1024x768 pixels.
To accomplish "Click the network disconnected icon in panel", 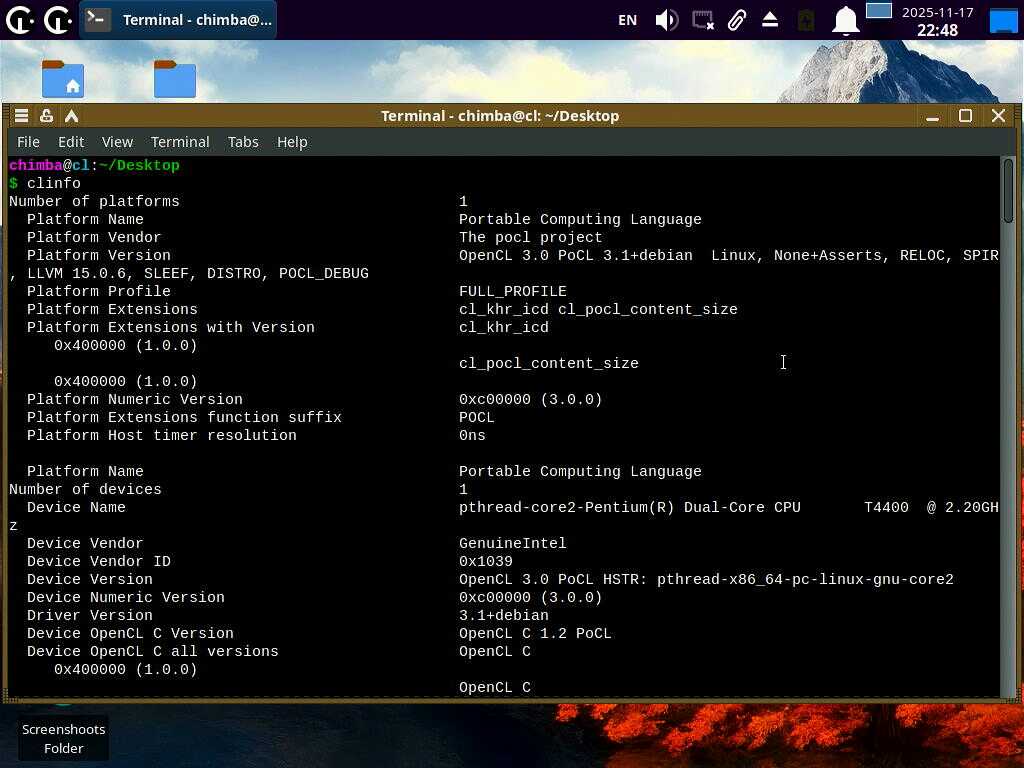I will [703, 20].
